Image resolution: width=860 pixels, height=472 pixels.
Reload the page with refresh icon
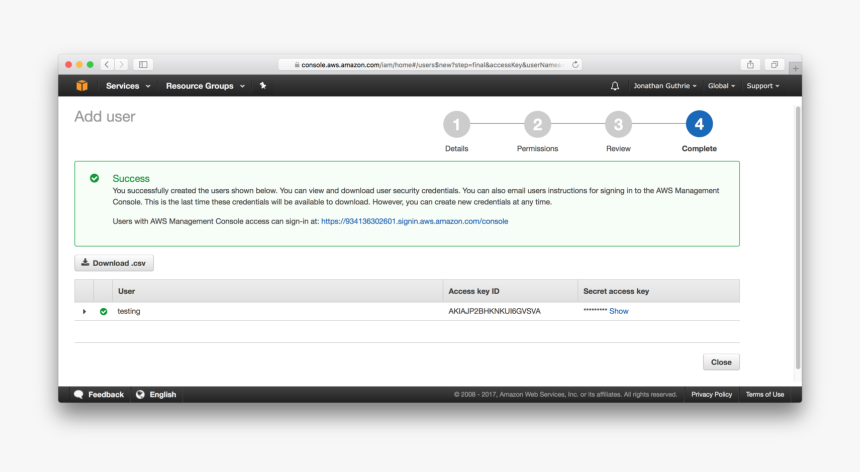point(575,65)
